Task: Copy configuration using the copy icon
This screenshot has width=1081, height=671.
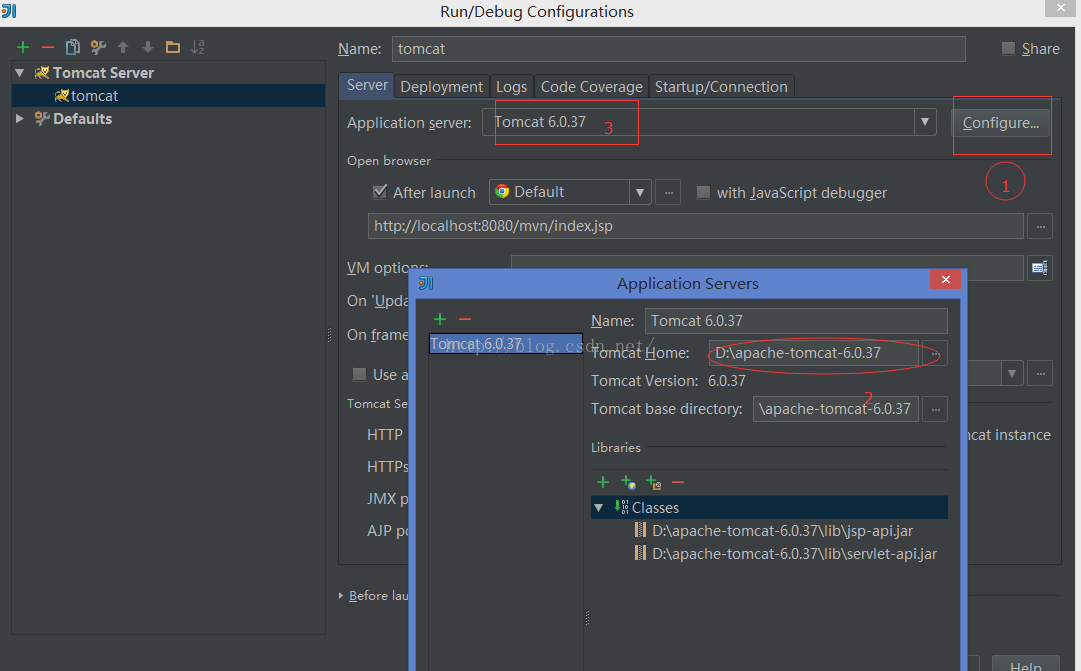Action: click(72, 47)
